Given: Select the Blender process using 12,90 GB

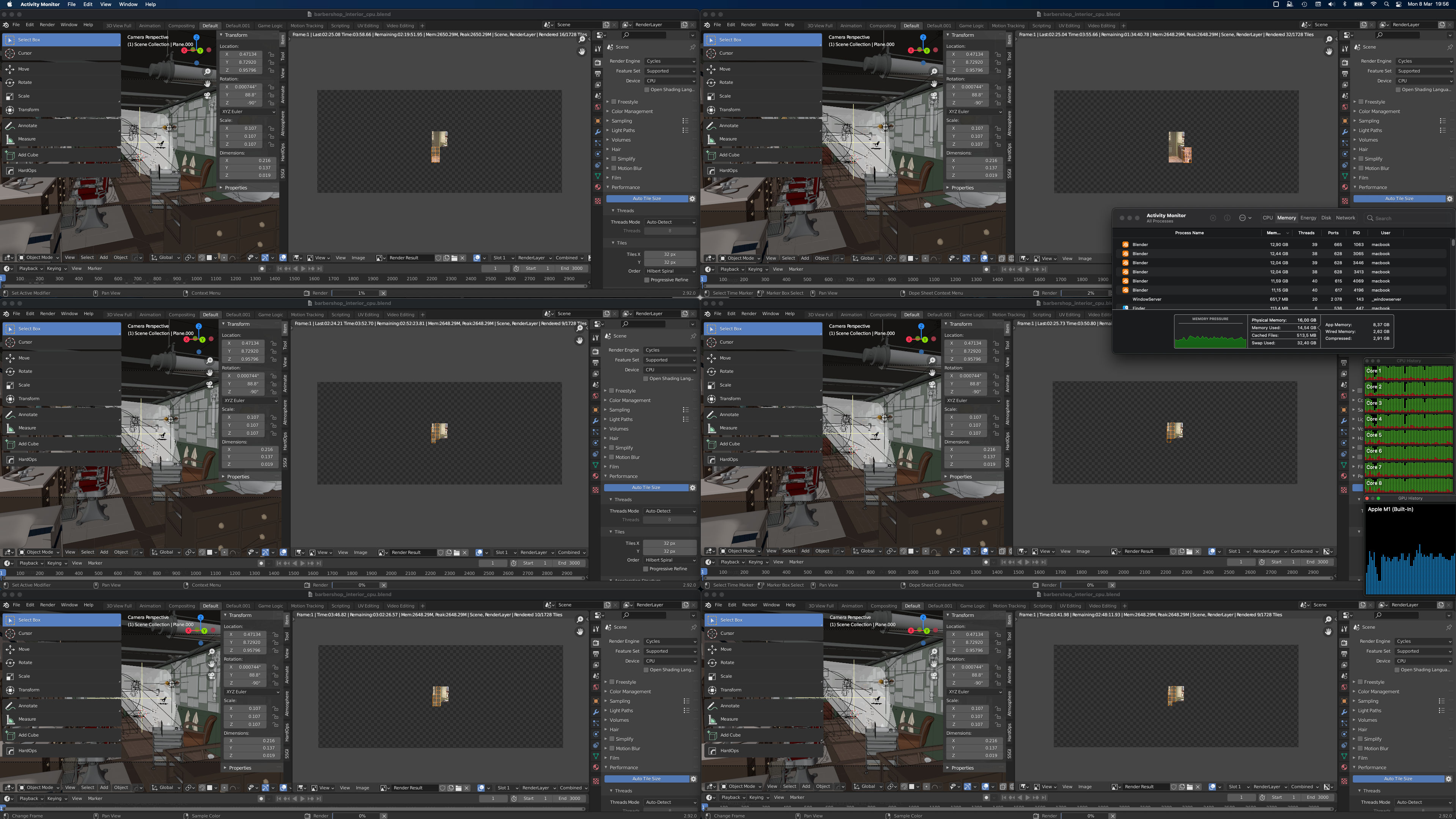Looking at the screenshot, I should click(x=1282, y=245).
